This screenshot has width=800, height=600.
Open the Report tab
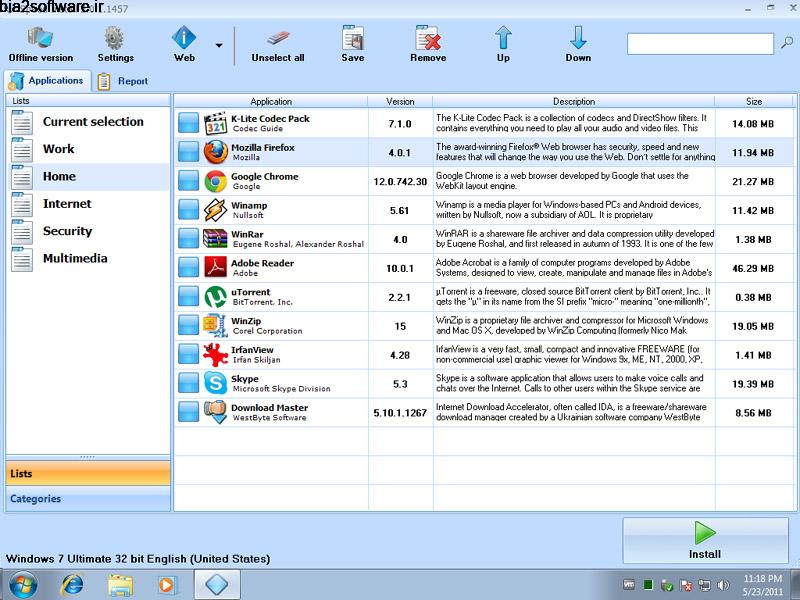click(x=123, y=80)
